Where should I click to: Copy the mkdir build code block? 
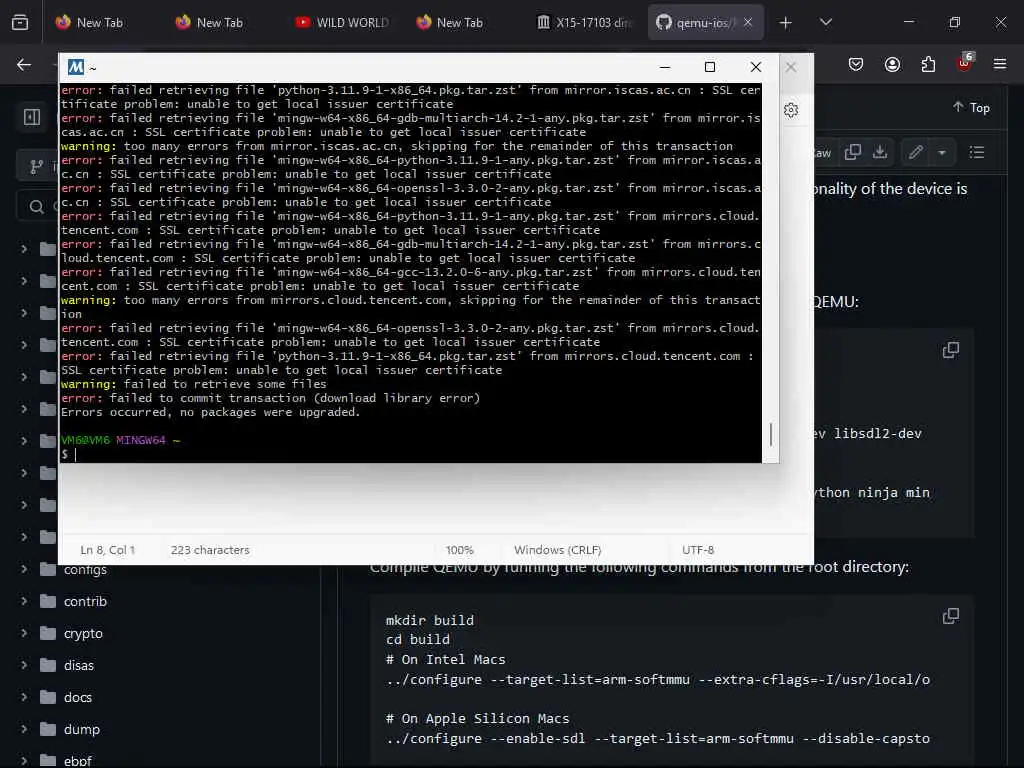coord(951,616)
